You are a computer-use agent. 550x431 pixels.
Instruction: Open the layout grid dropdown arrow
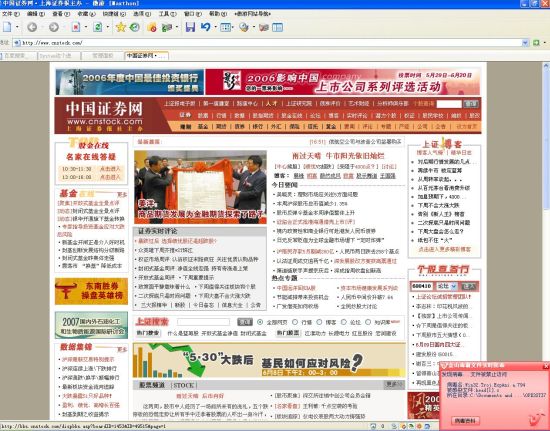[x=233, y=27]
